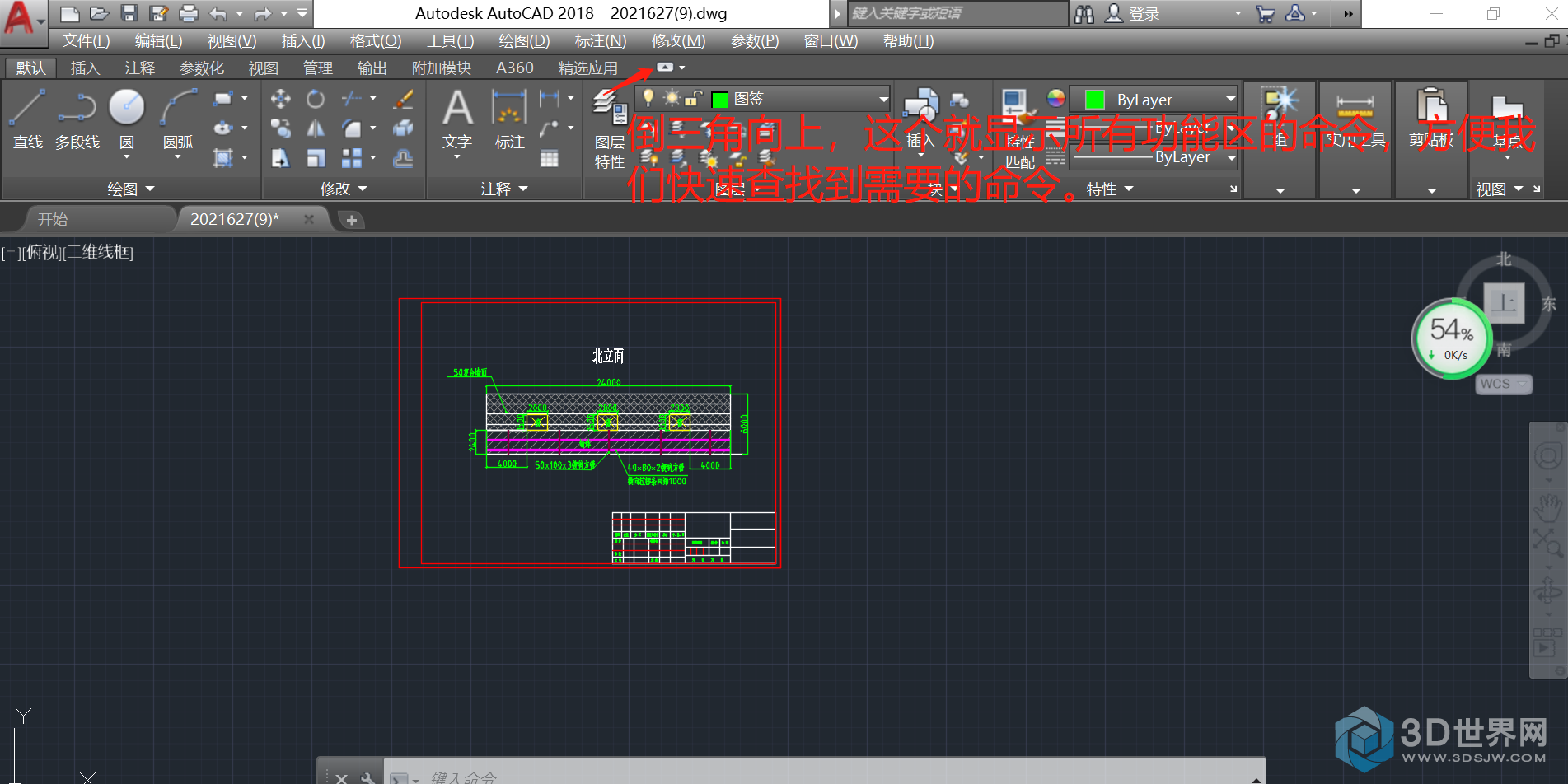The image size is (1568, 784).
Task: Open Layer Properties (图层特性) manager
Action: (610, 129)
